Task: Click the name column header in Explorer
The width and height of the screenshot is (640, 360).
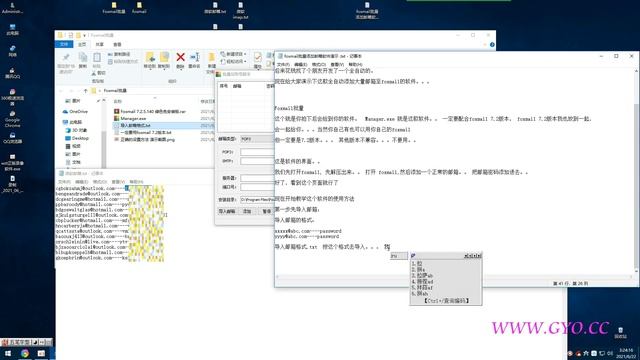Action: tap(118, 101)
